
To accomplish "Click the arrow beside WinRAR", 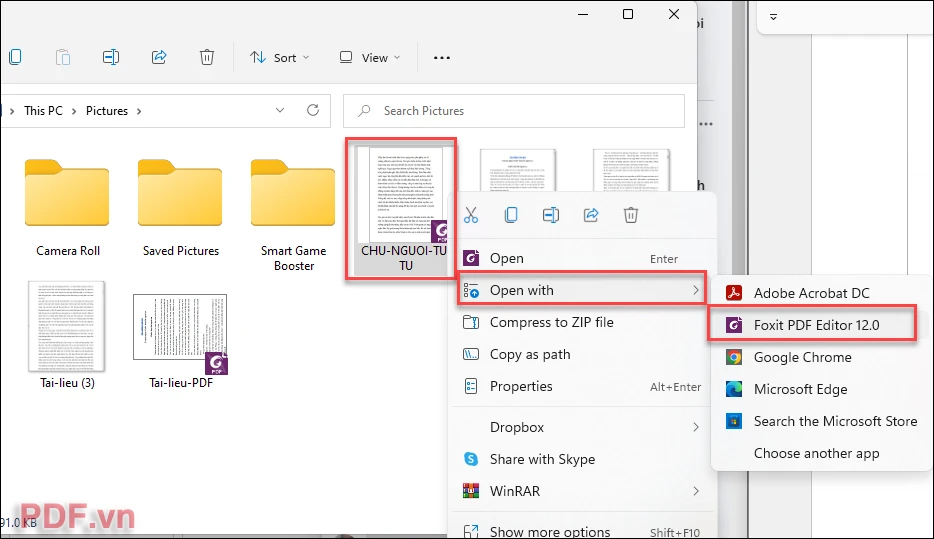I will click(695, 491).
